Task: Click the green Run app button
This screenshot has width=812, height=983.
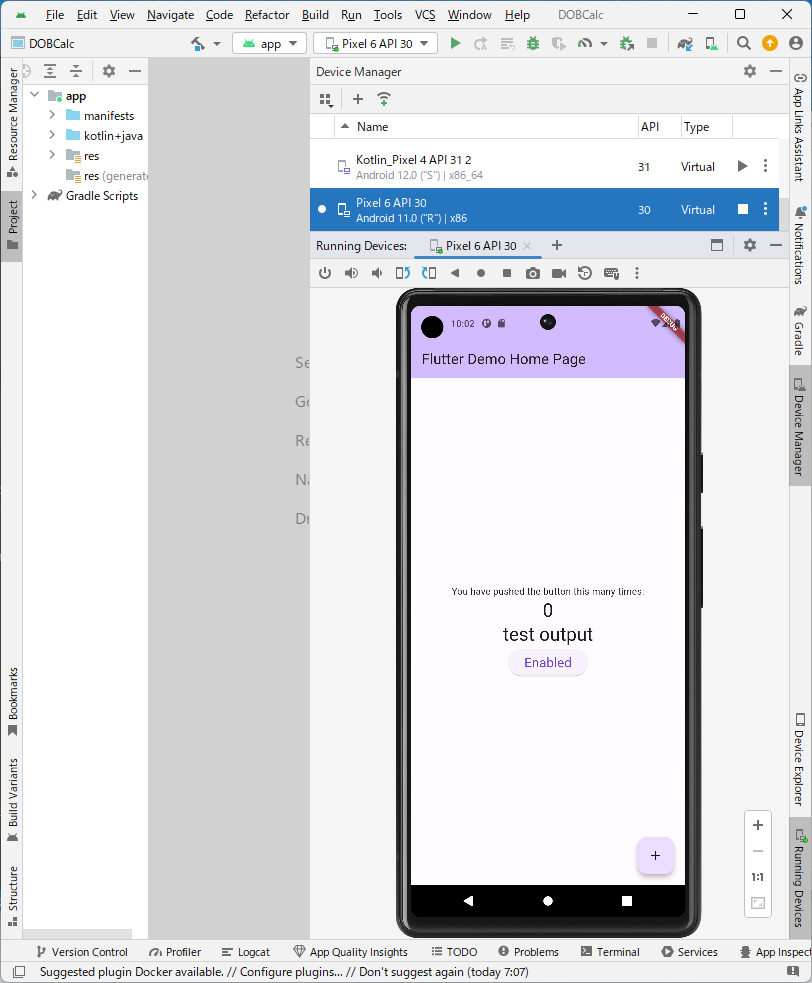Action: [456, 43]
